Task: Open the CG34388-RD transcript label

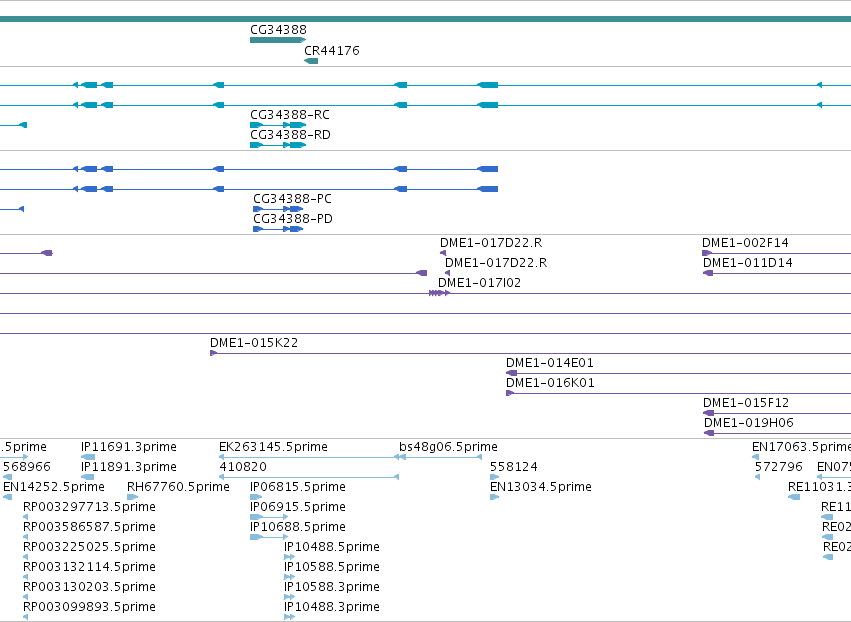Action: 290,135
